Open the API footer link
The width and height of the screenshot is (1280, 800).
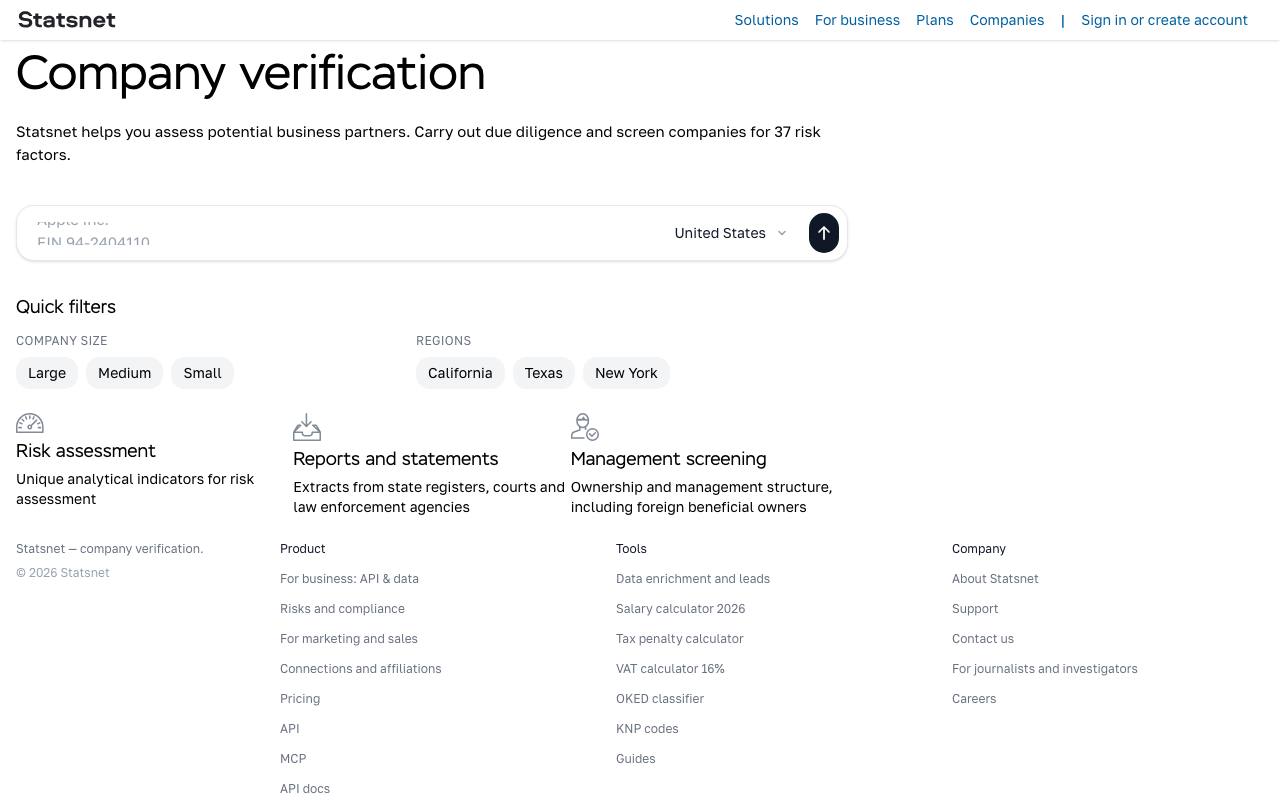[290, 729]
